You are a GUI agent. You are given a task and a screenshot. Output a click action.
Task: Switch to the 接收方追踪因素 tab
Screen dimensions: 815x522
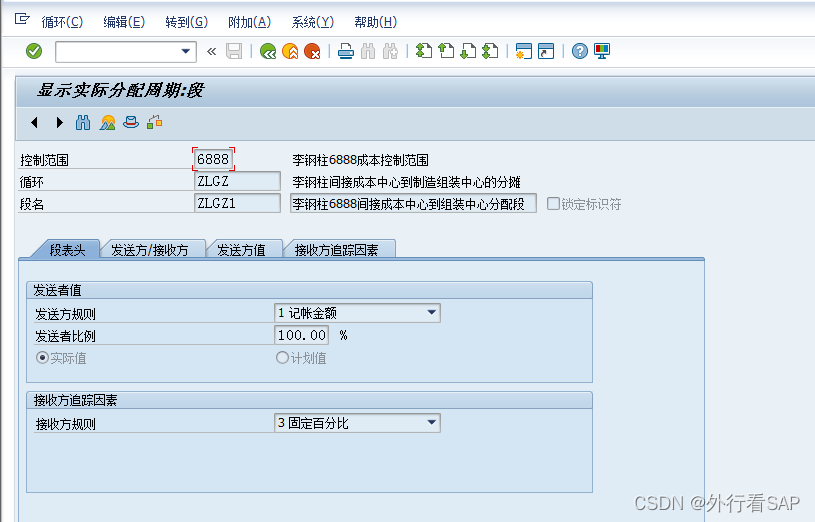pos(337,250)
